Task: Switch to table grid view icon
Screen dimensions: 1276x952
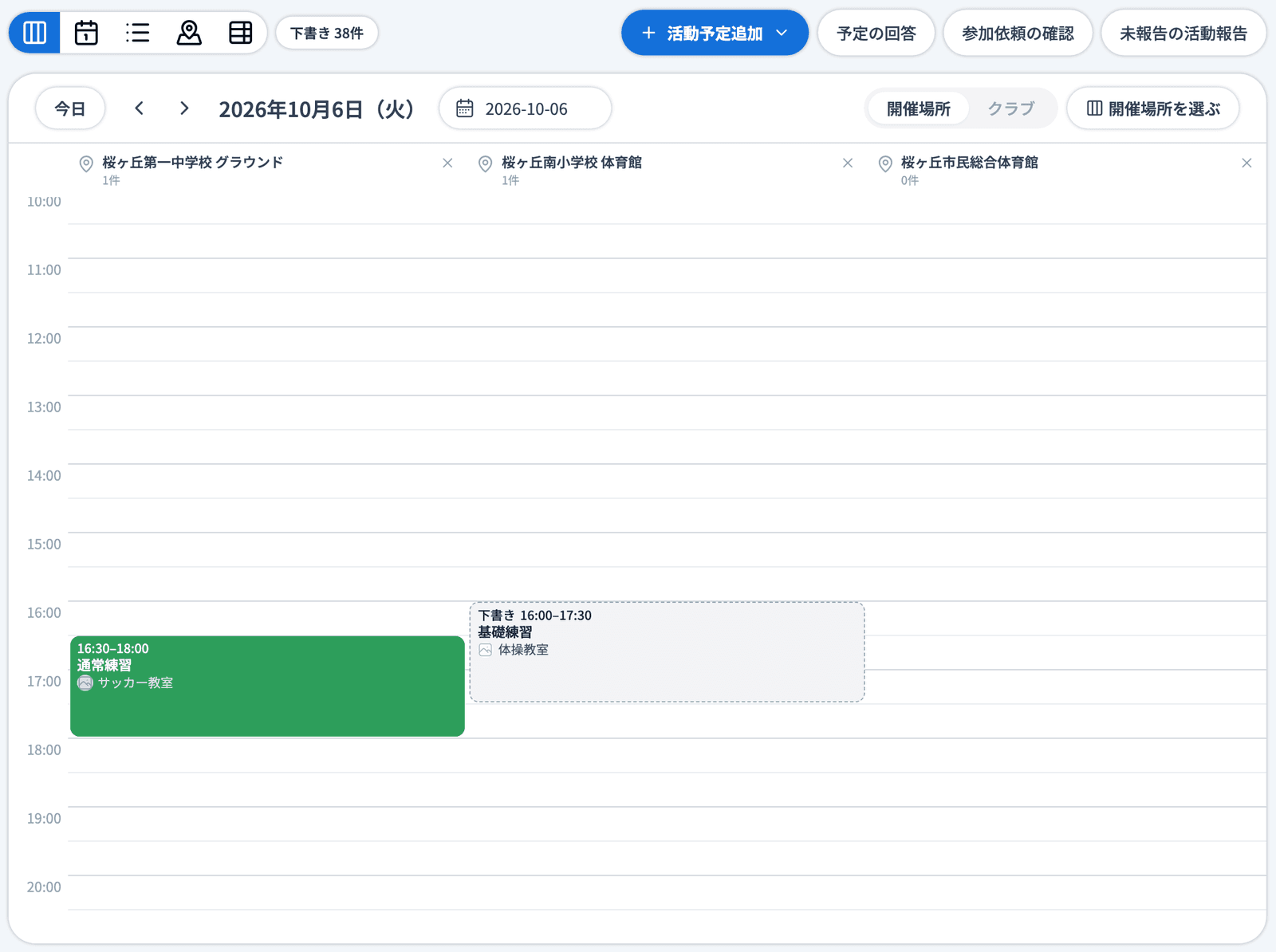Action: pos(240,33)
